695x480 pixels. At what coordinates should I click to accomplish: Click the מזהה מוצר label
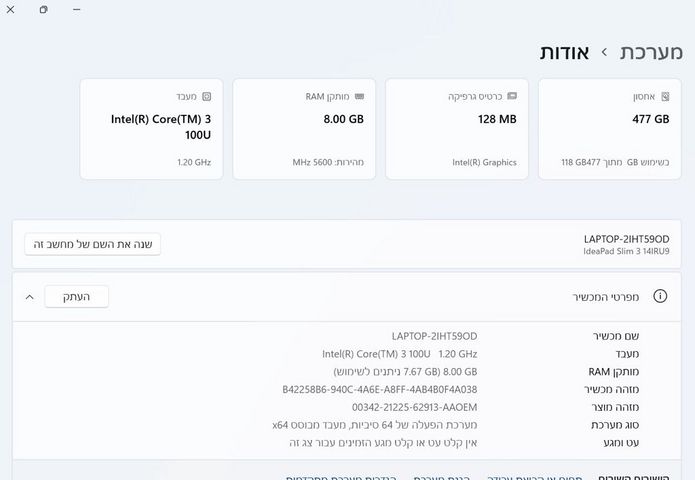[x=615, y=407]
